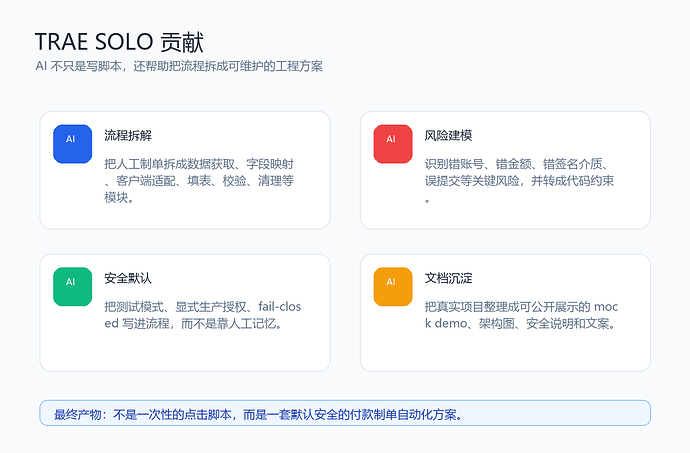Click the description mentioning mock demo

coord(521,315)
